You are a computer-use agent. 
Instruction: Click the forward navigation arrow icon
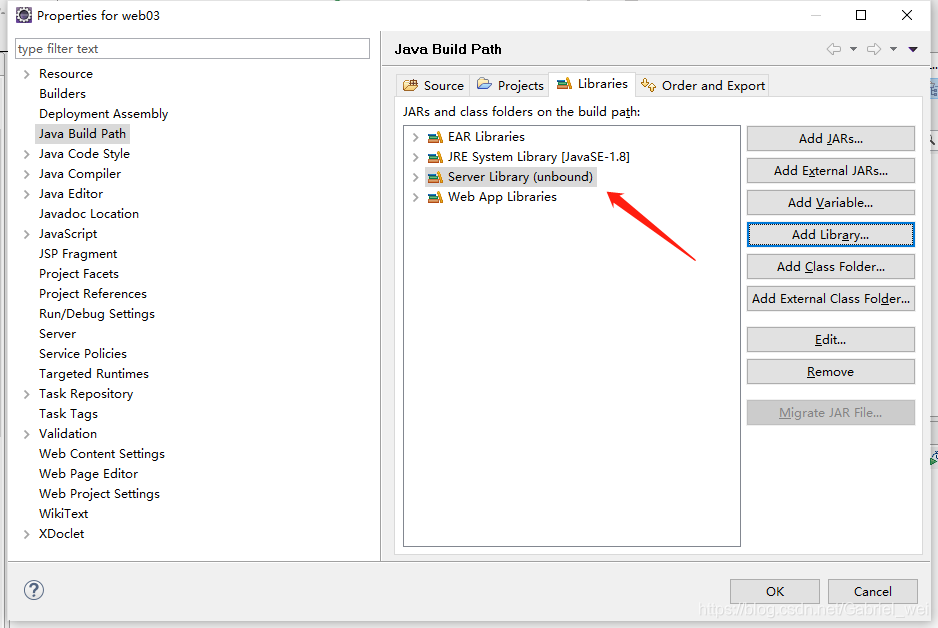[x=874, y=49]
